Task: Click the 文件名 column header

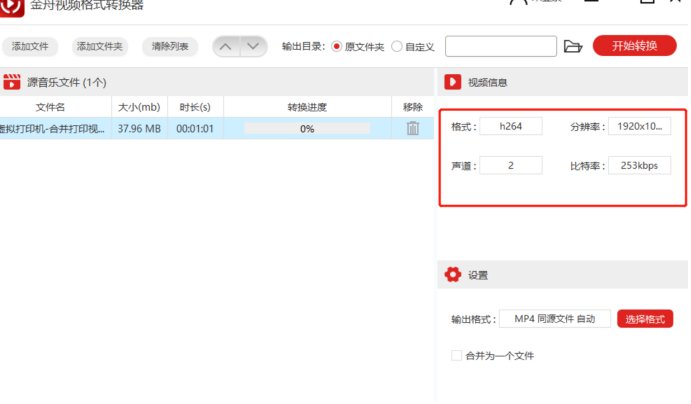Action: 50,107
